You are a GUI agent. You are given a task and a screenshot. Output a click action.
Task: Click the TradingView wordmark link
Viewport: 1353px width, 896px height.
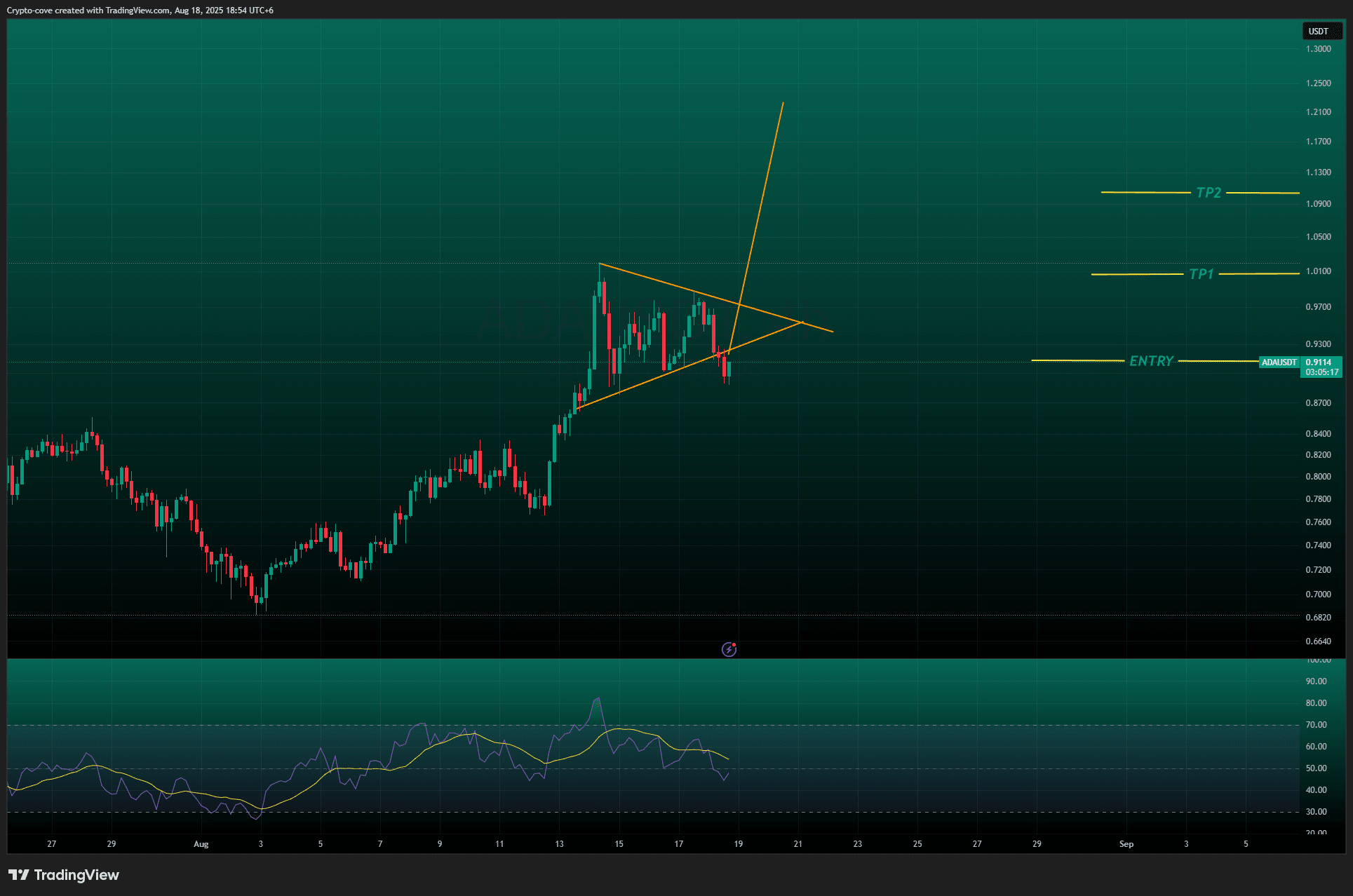[76, 875]
